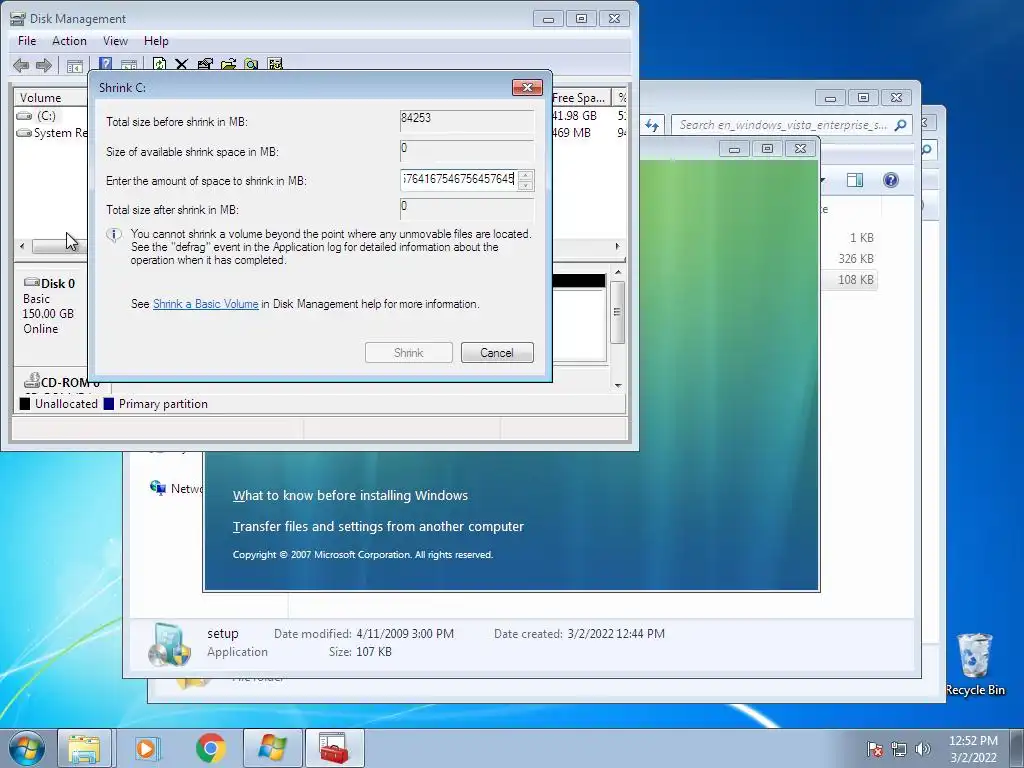Click the black X delete toolbar icon
The width and height of the screenshot is (1024, 768).
[182, 64]
